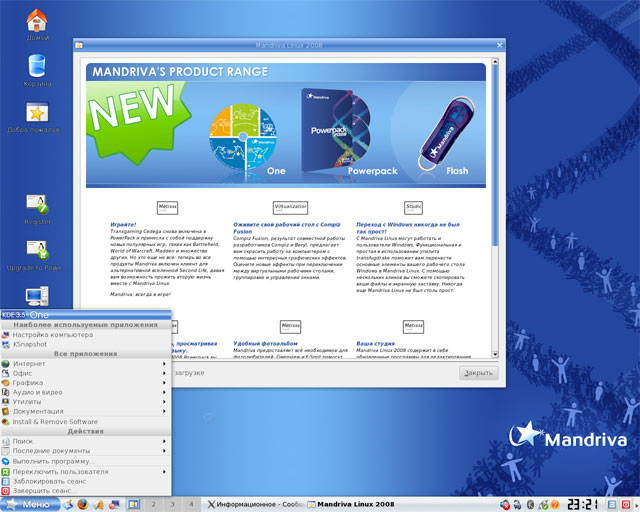
Task: Activate the Информационное taskbar window entry
Action: 255,505
